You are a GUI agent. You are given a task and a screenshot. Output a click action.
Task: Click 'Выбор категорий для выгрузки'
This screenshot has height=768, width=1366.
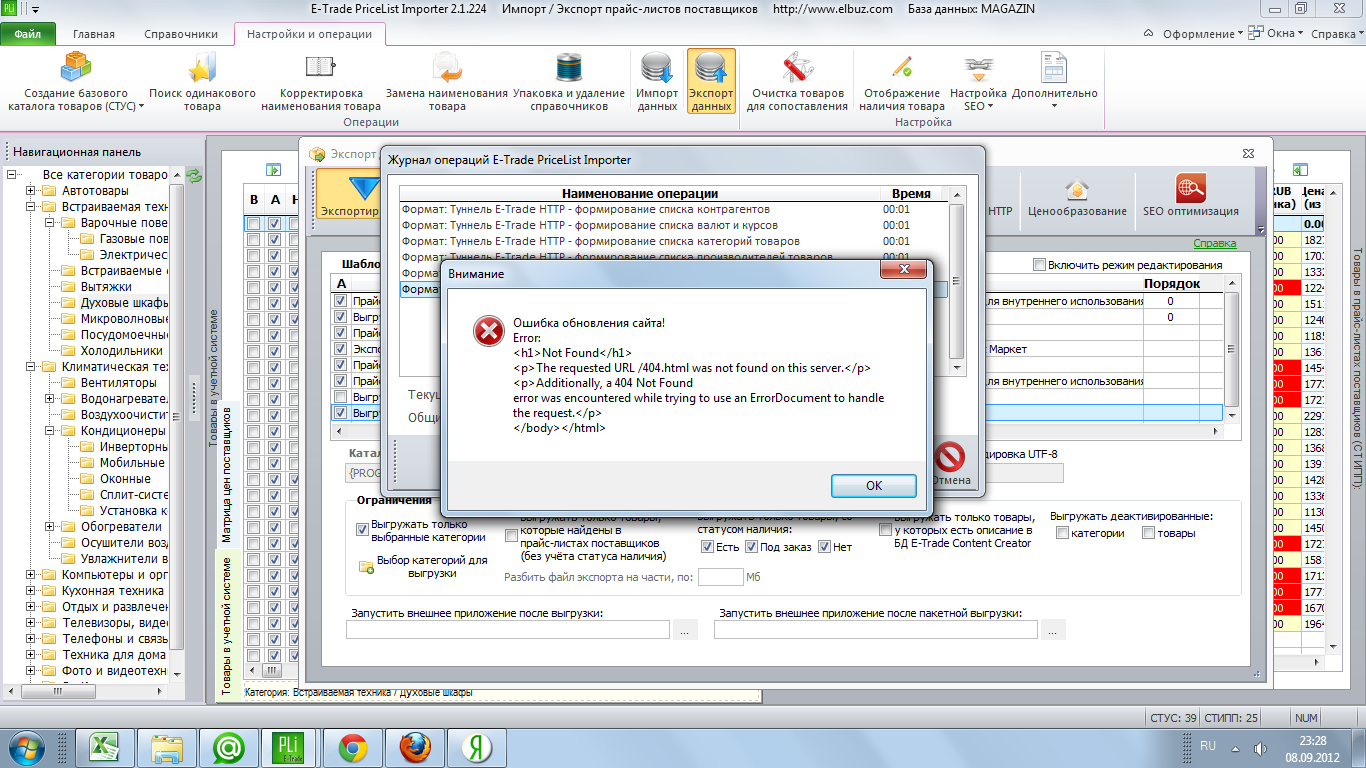pos(424,567)
